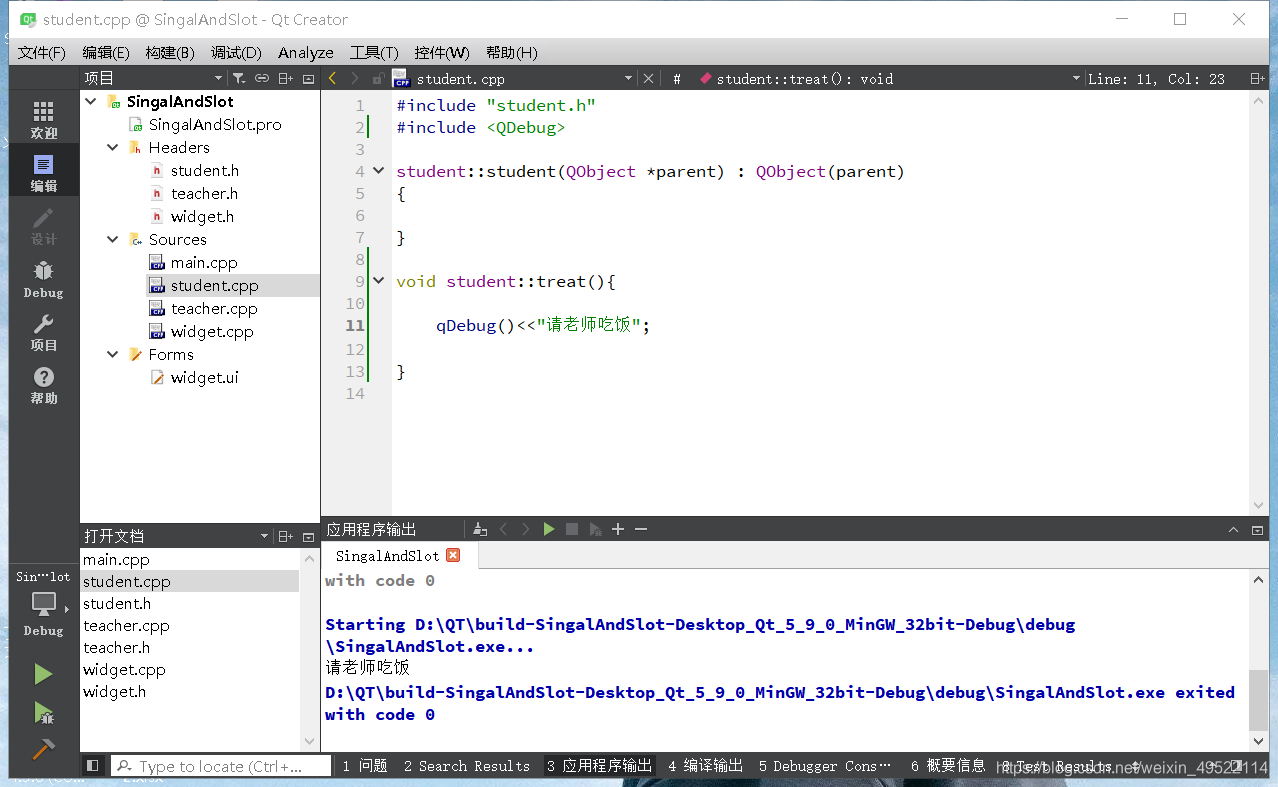Show the 4 编译输出 pane

click(706, 765)
